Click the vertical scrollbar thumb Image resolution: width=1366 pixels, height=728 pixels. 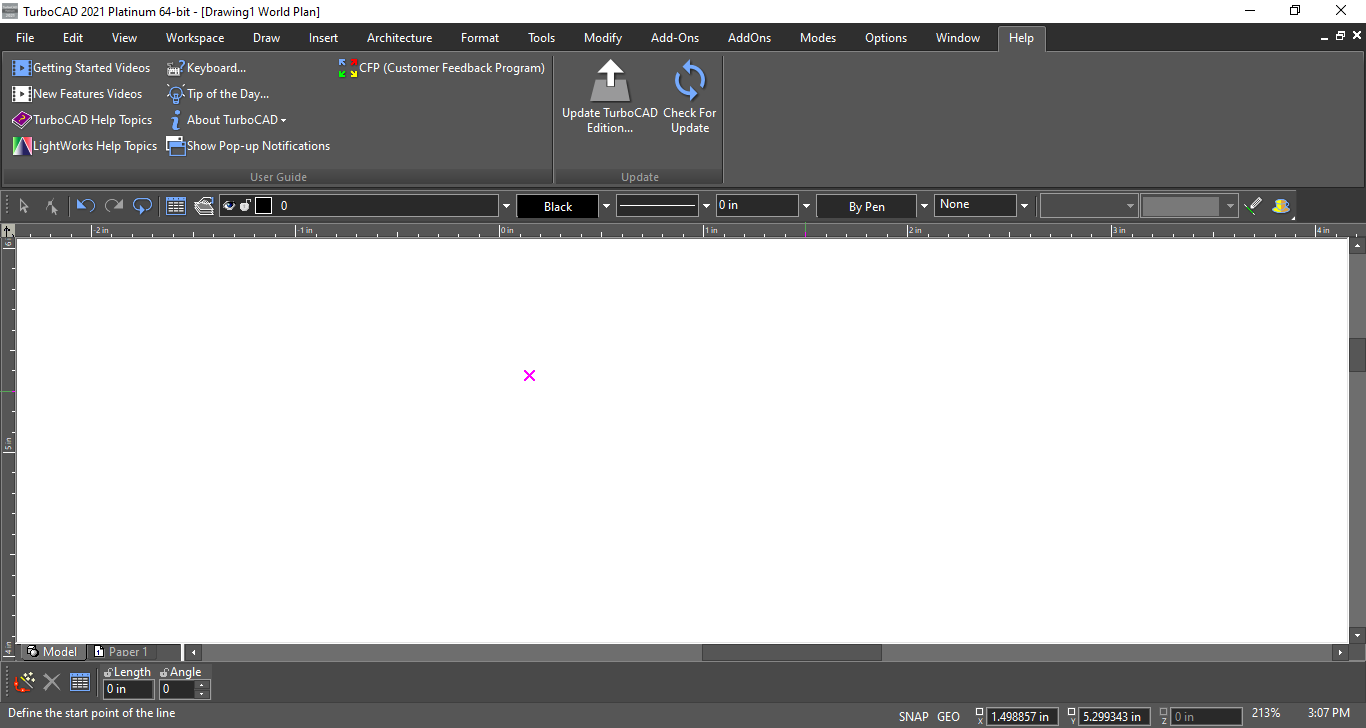(x=1357, y=355)
